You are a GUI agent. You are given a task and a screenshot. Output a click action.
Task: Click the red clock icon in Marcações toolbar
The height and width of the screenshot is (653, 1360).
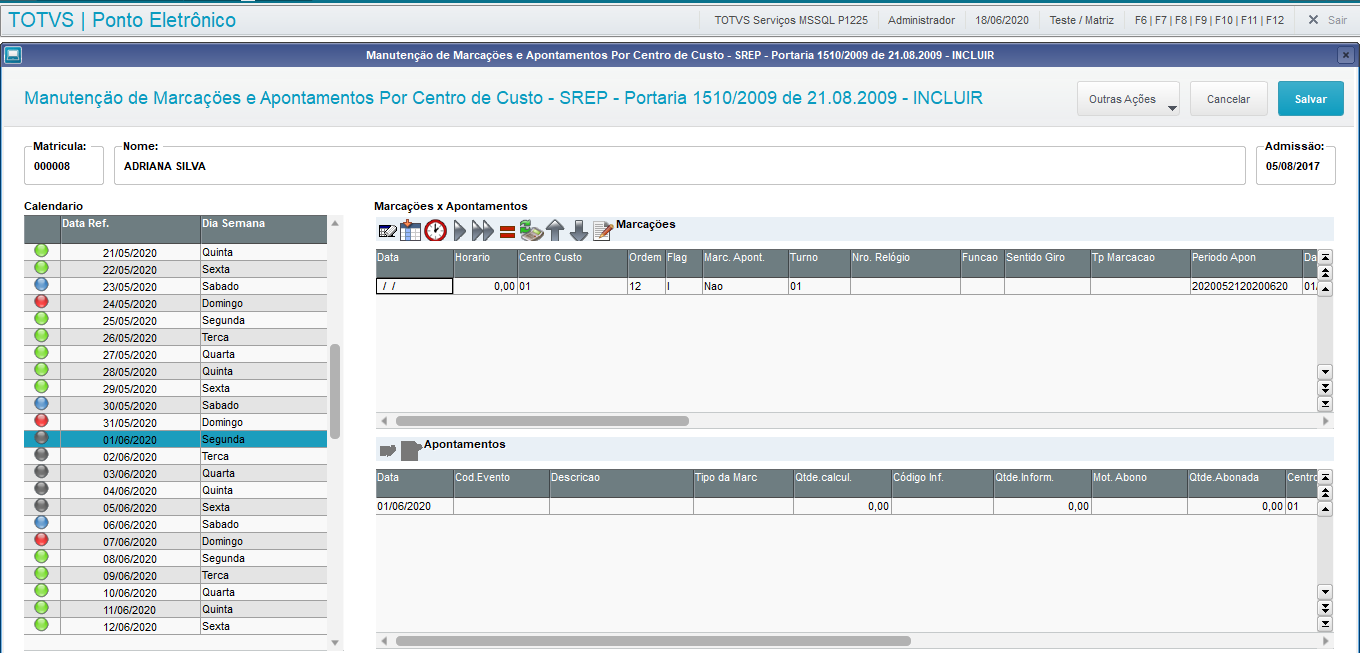point(436,231)
